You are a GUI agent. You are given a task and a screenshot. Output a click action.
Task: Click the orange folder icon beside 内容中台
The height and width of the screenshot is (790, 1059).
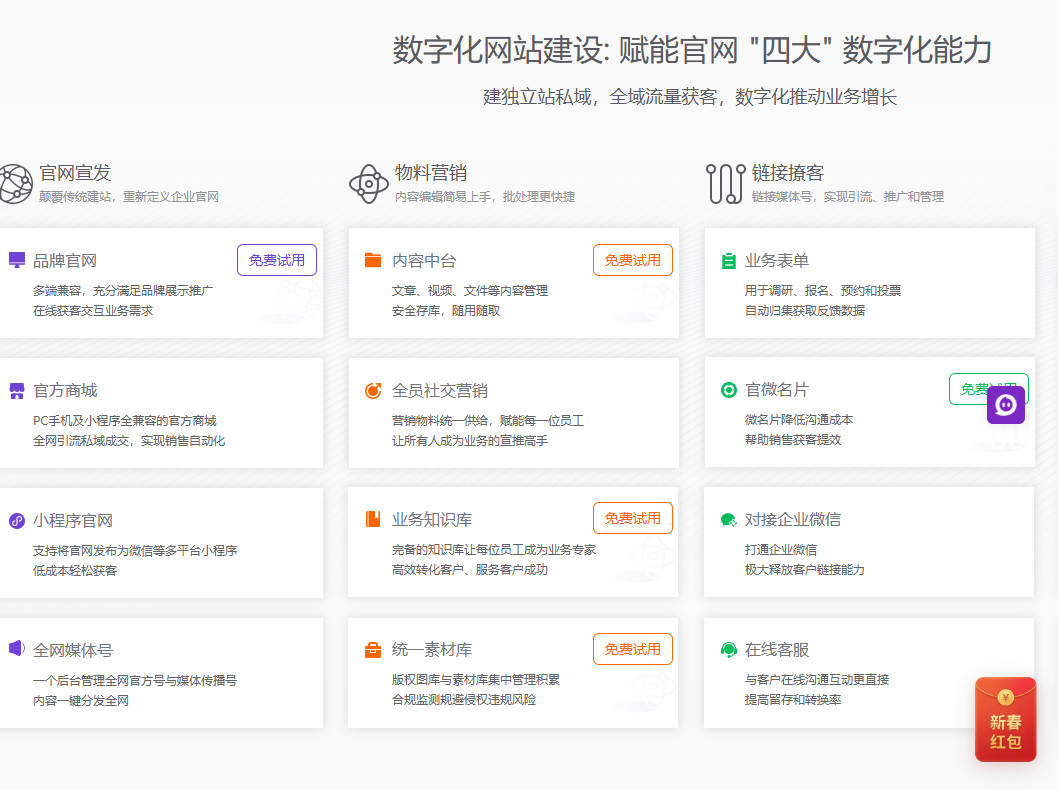point(373,260)
